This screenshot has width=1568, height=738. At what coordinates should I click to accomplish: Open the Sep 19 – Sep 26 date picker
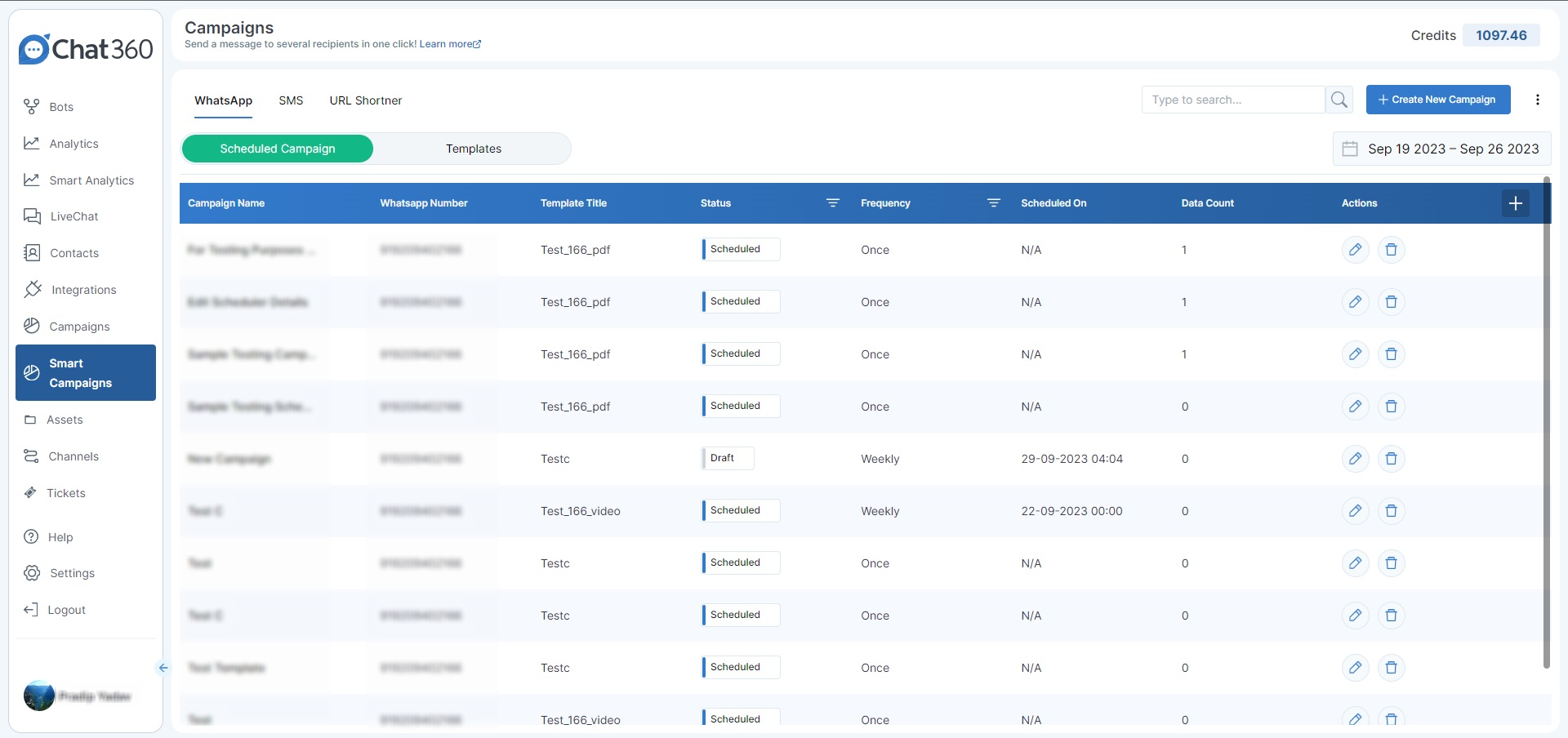coord(1442,149)
